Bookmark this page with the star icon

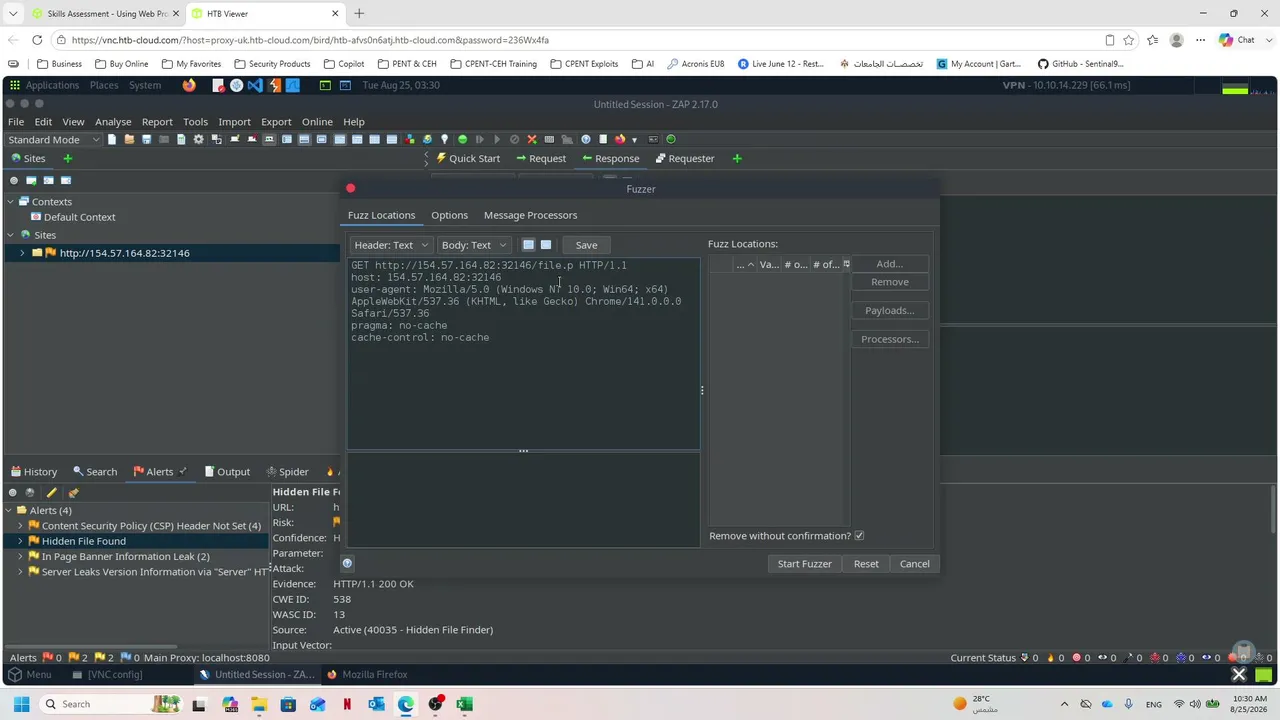click(x=1129, y=40)
